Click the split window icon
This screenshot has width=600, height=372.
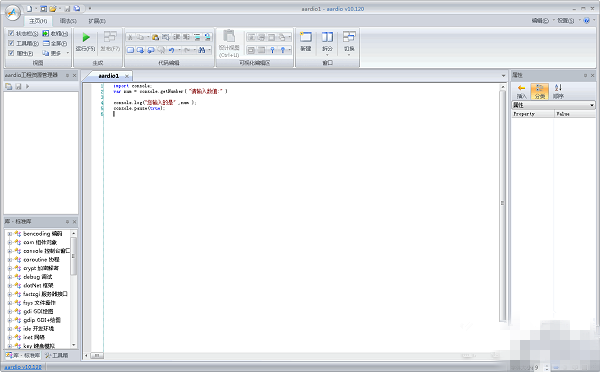click(x=327, y=37)
